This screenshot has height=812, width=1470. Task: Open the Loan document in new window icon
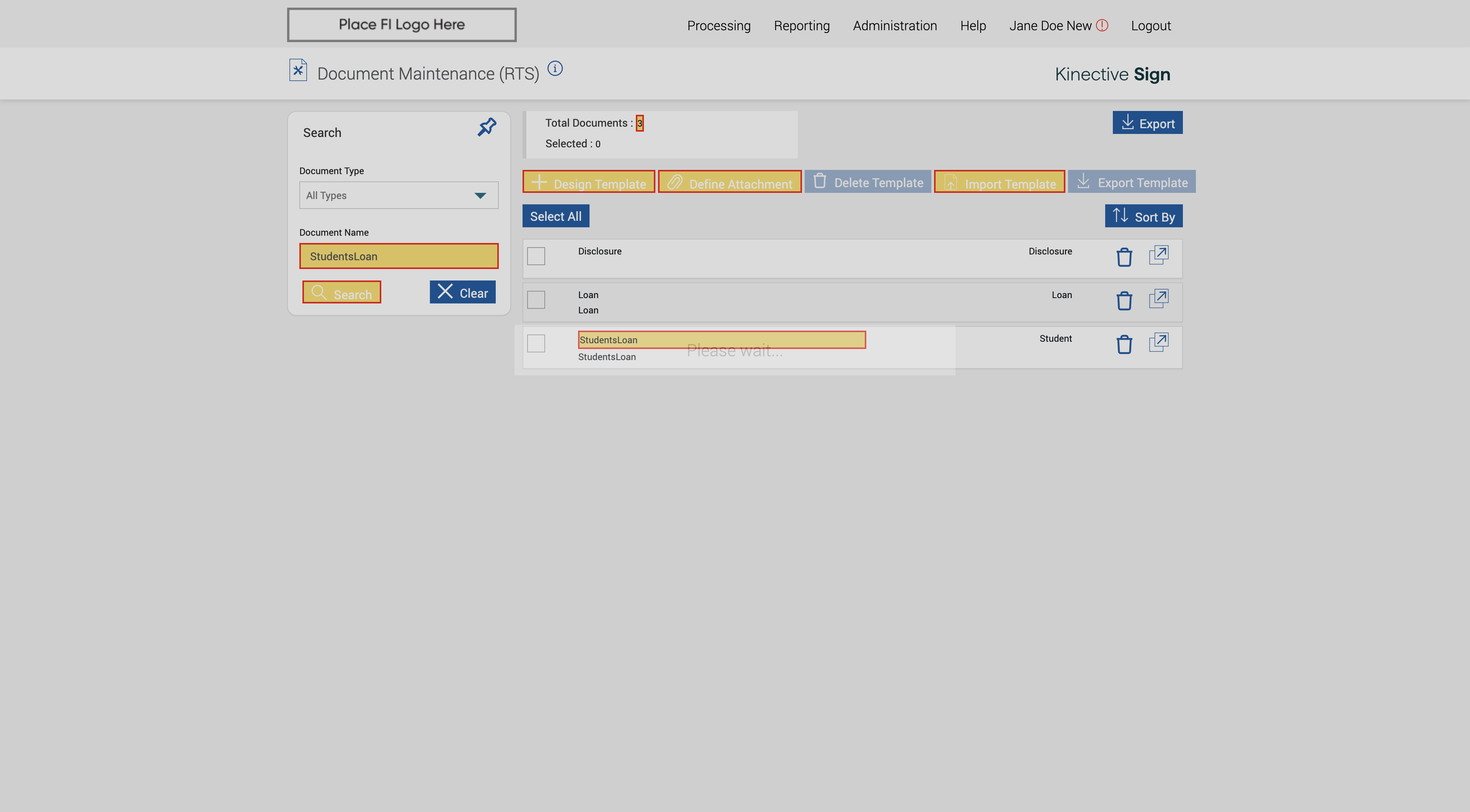[x=1158, y=299]
